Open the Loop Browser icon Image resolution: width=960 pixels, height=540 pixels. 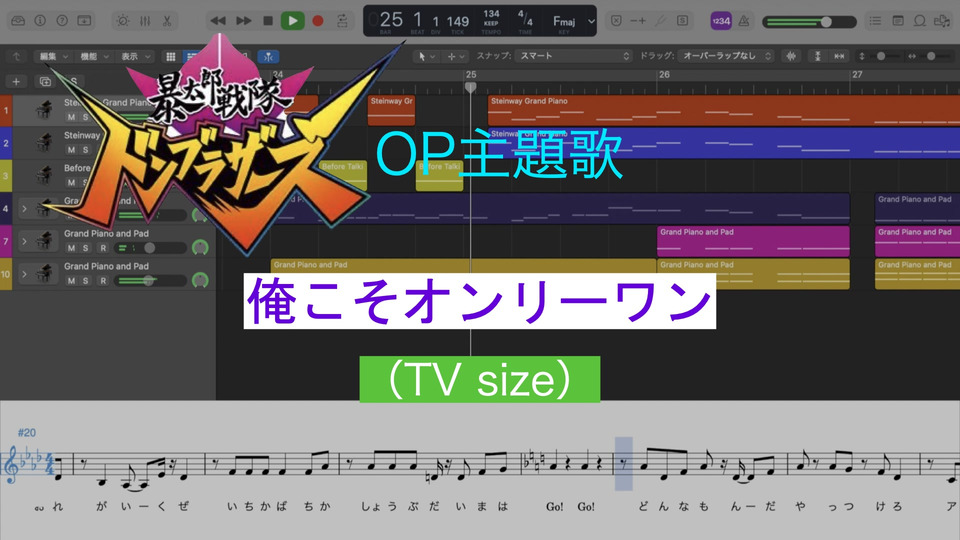tap(920, 21)
